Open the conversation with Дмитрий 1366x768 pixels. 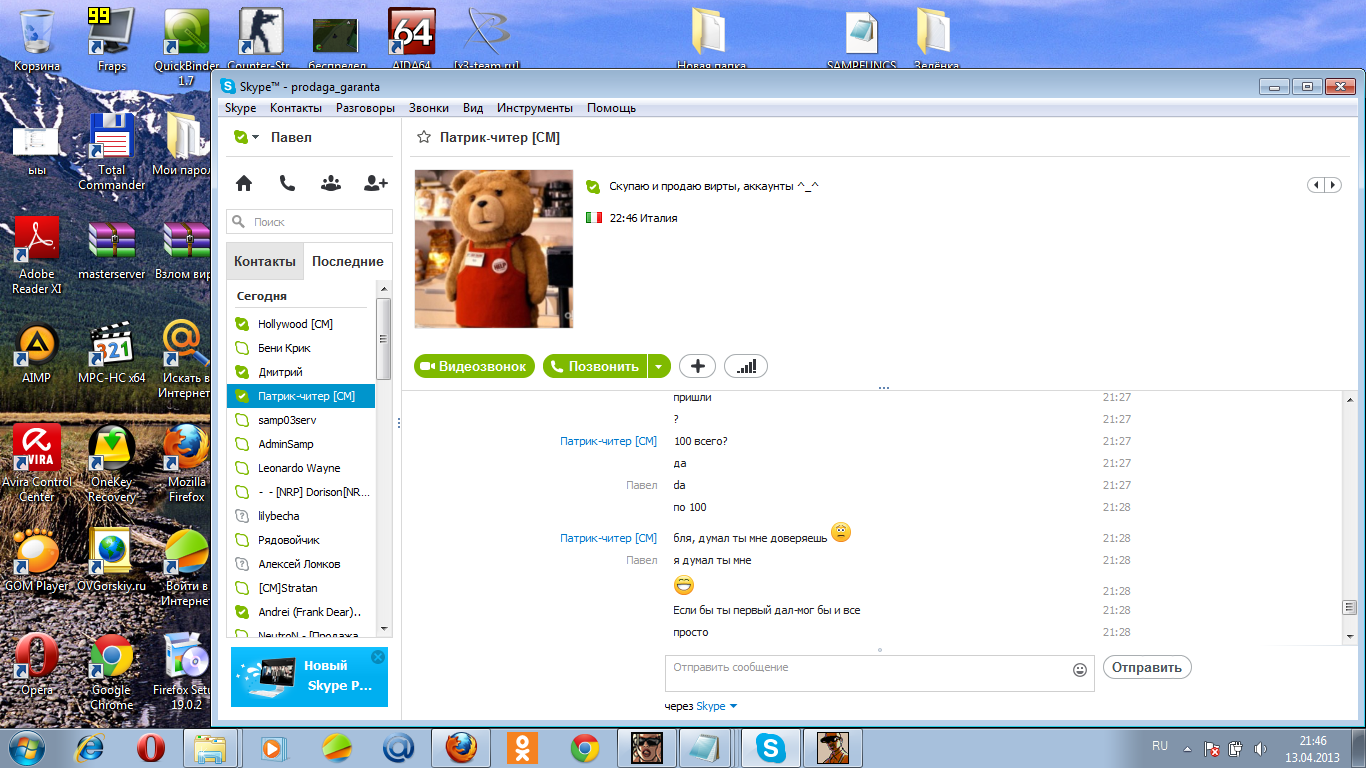click(301, 372)
